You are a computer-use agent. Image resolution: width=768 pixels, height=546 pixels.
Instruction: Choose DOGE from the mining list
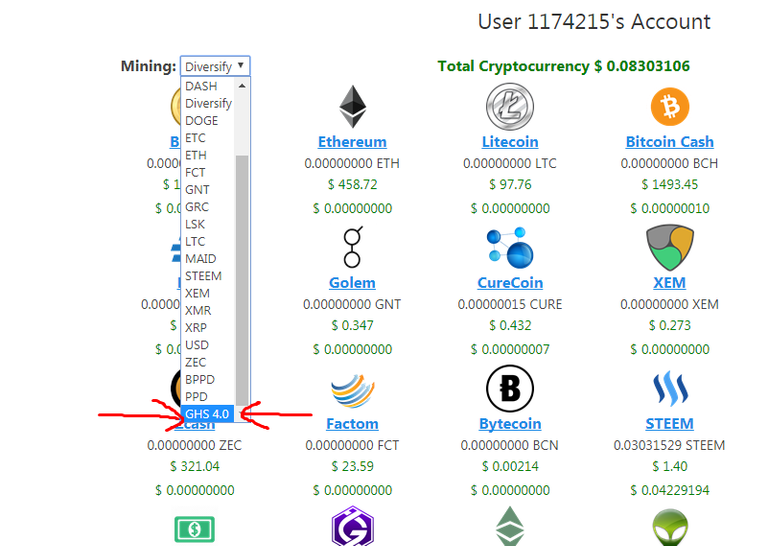pos(208,120)
